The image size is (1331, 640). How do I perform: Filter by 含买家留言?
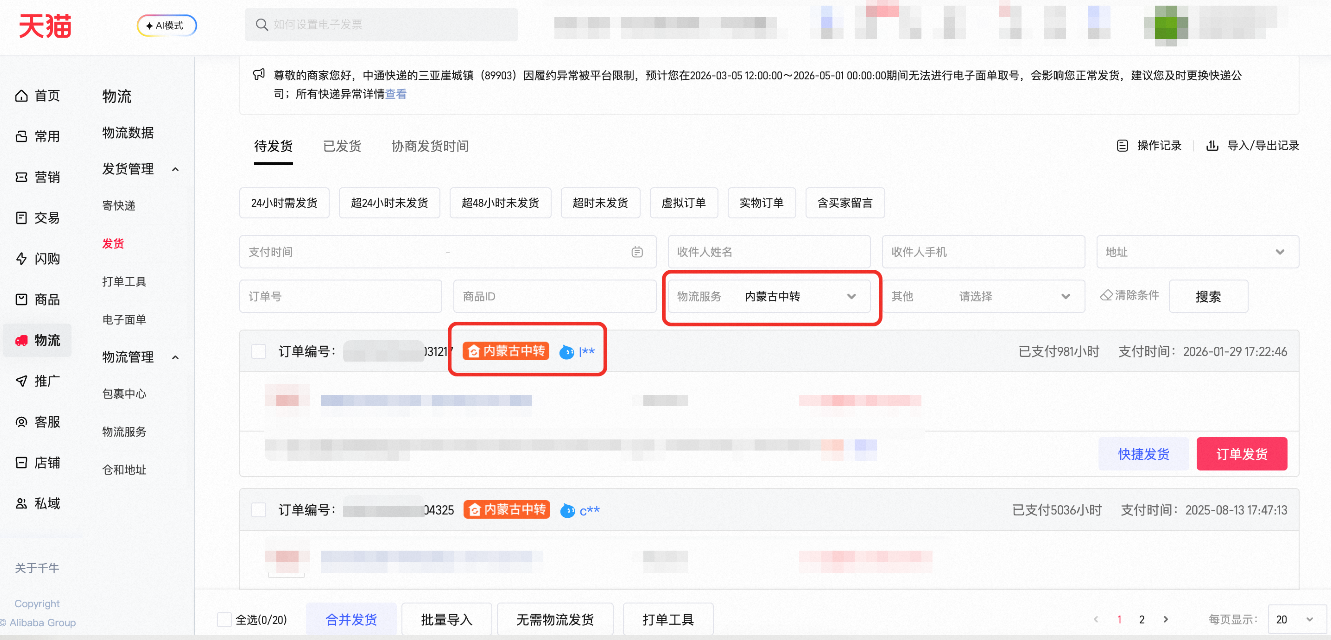(845, 203)
